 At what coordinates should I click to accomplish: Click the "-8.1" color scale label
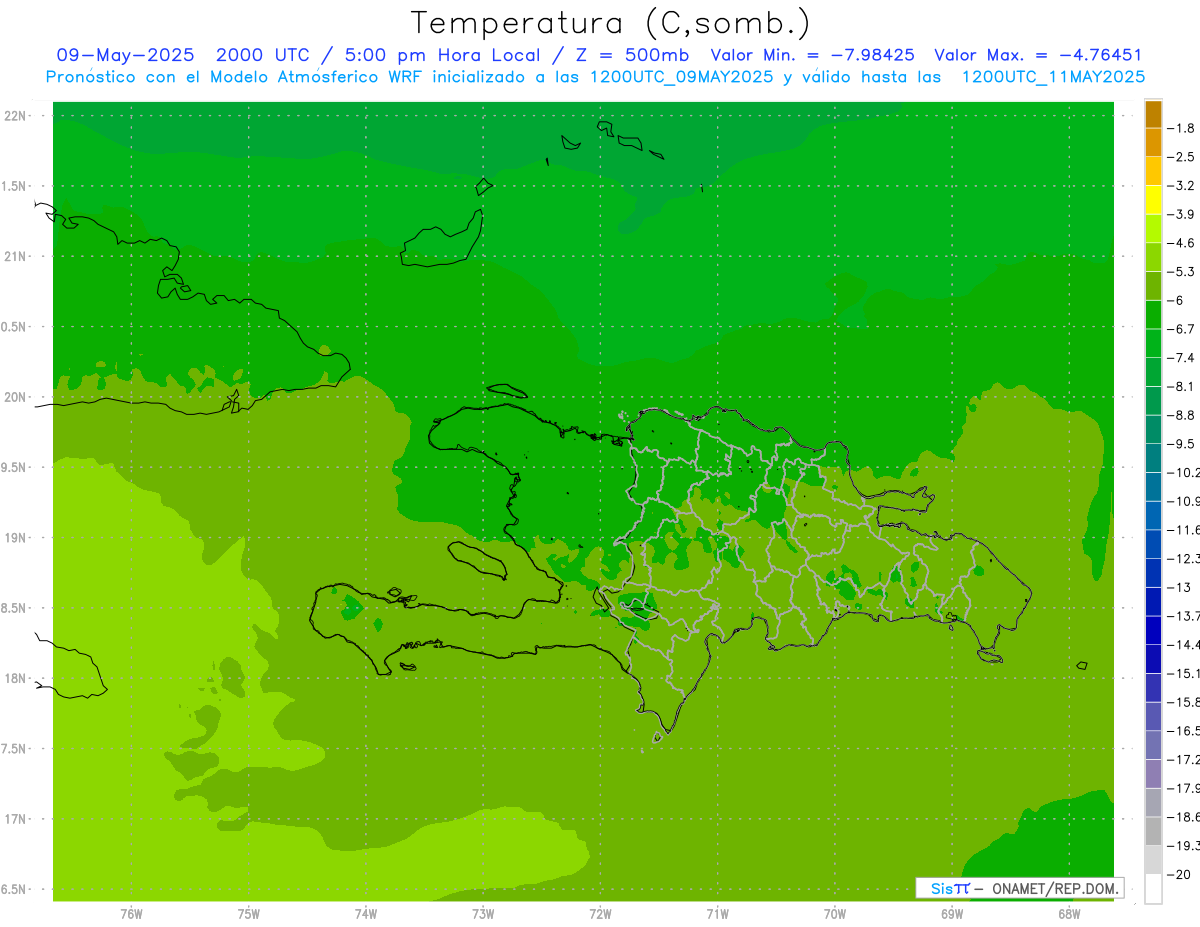tap(1180, 386)
